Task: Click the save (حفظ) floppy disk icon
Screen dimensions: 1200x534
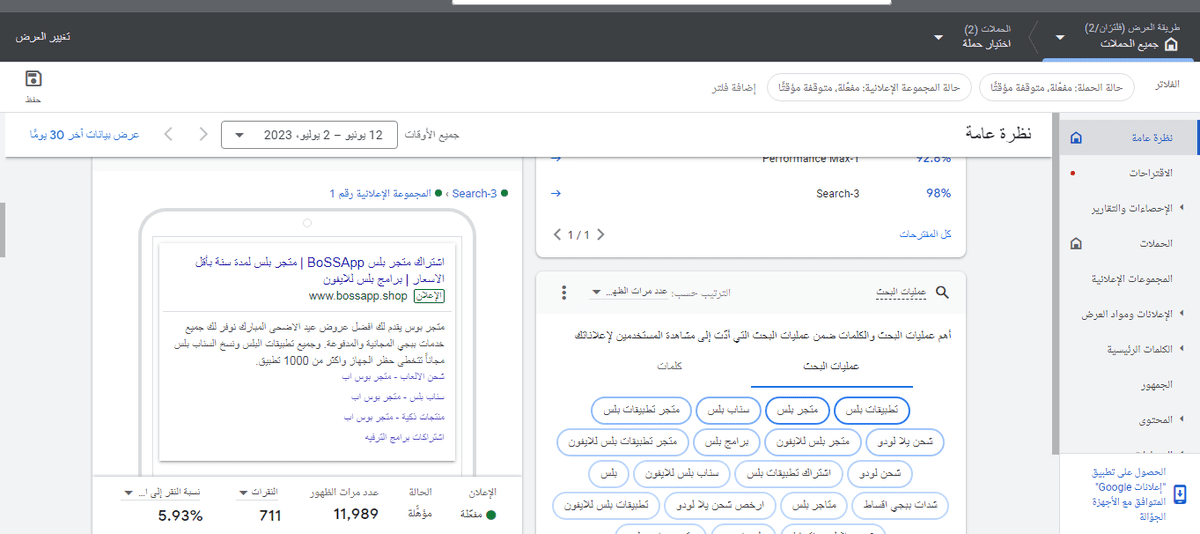Action: tap(33, 80)
